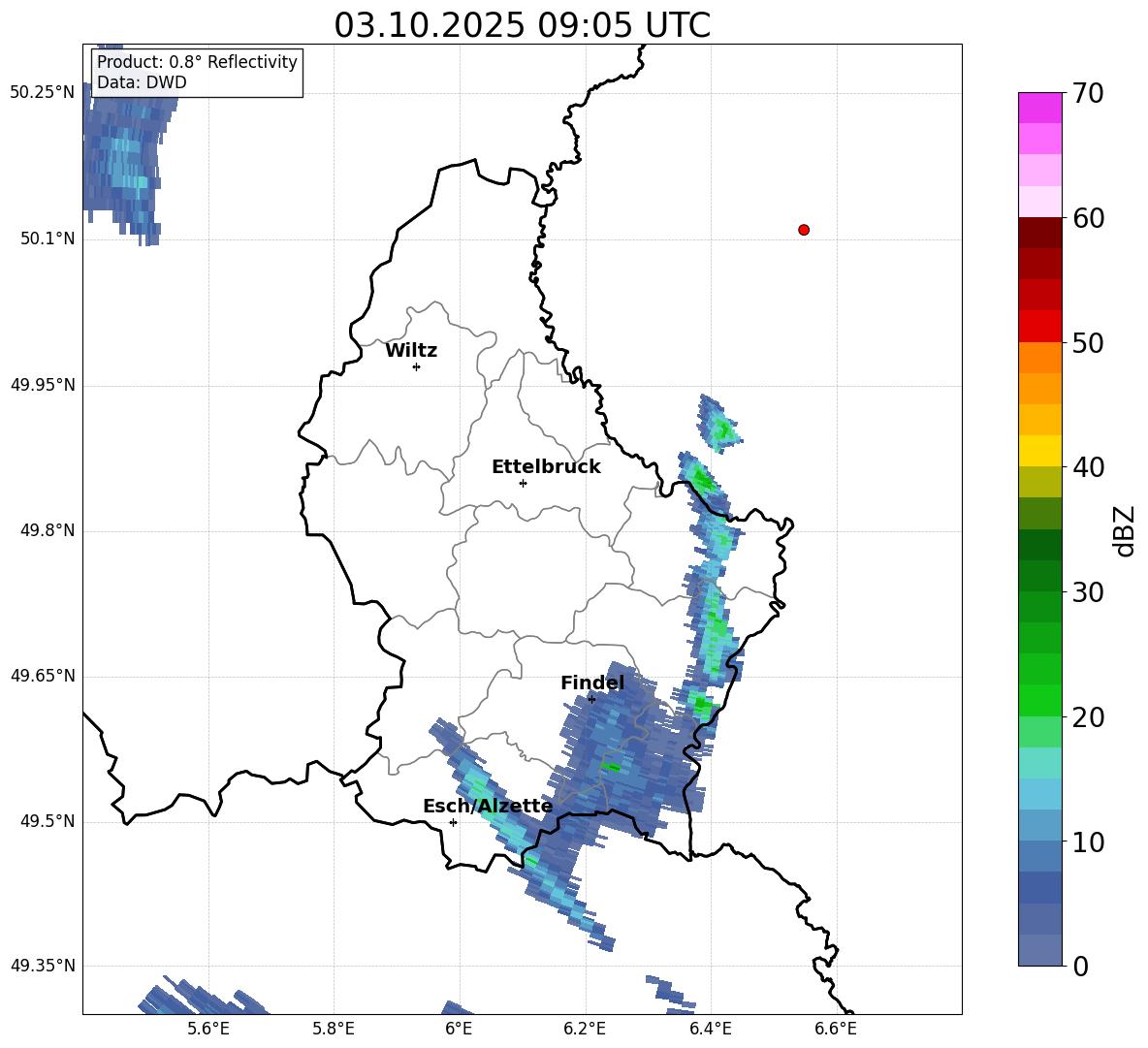Click the 20 colorbar tick value
Viewport: 1148px width, 1048px height.
(x=1088, y=716)
